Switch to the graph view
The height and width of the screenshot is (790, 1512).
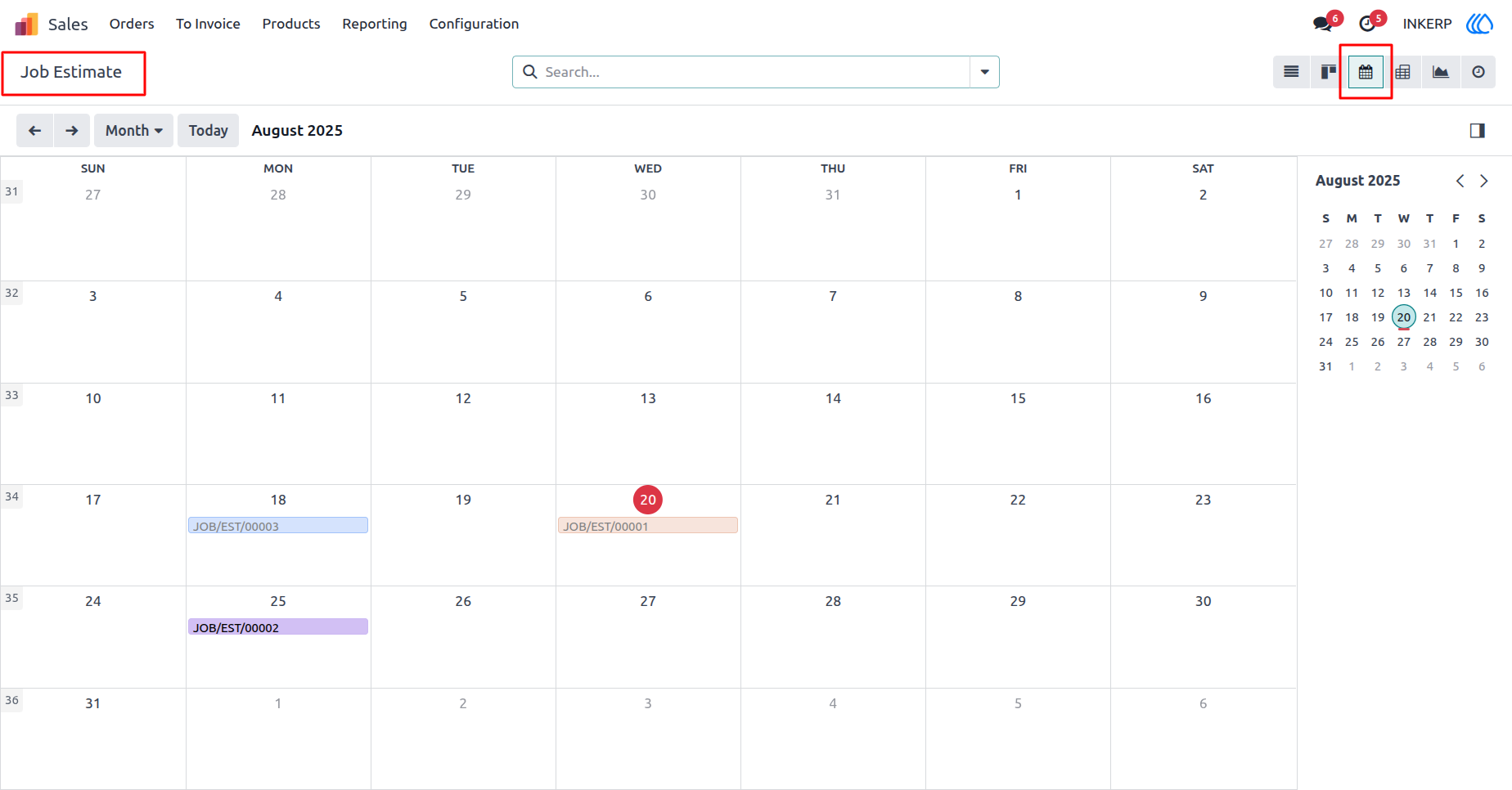pos(1441,72)
